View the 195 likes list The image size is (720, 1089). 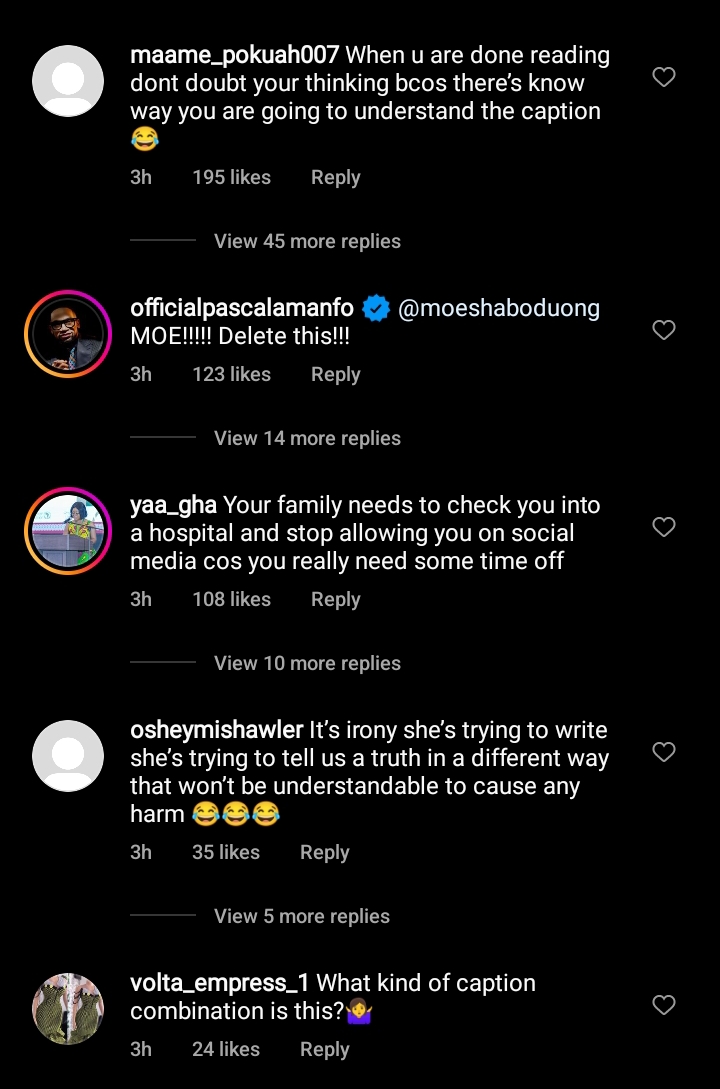coord(231,177)
